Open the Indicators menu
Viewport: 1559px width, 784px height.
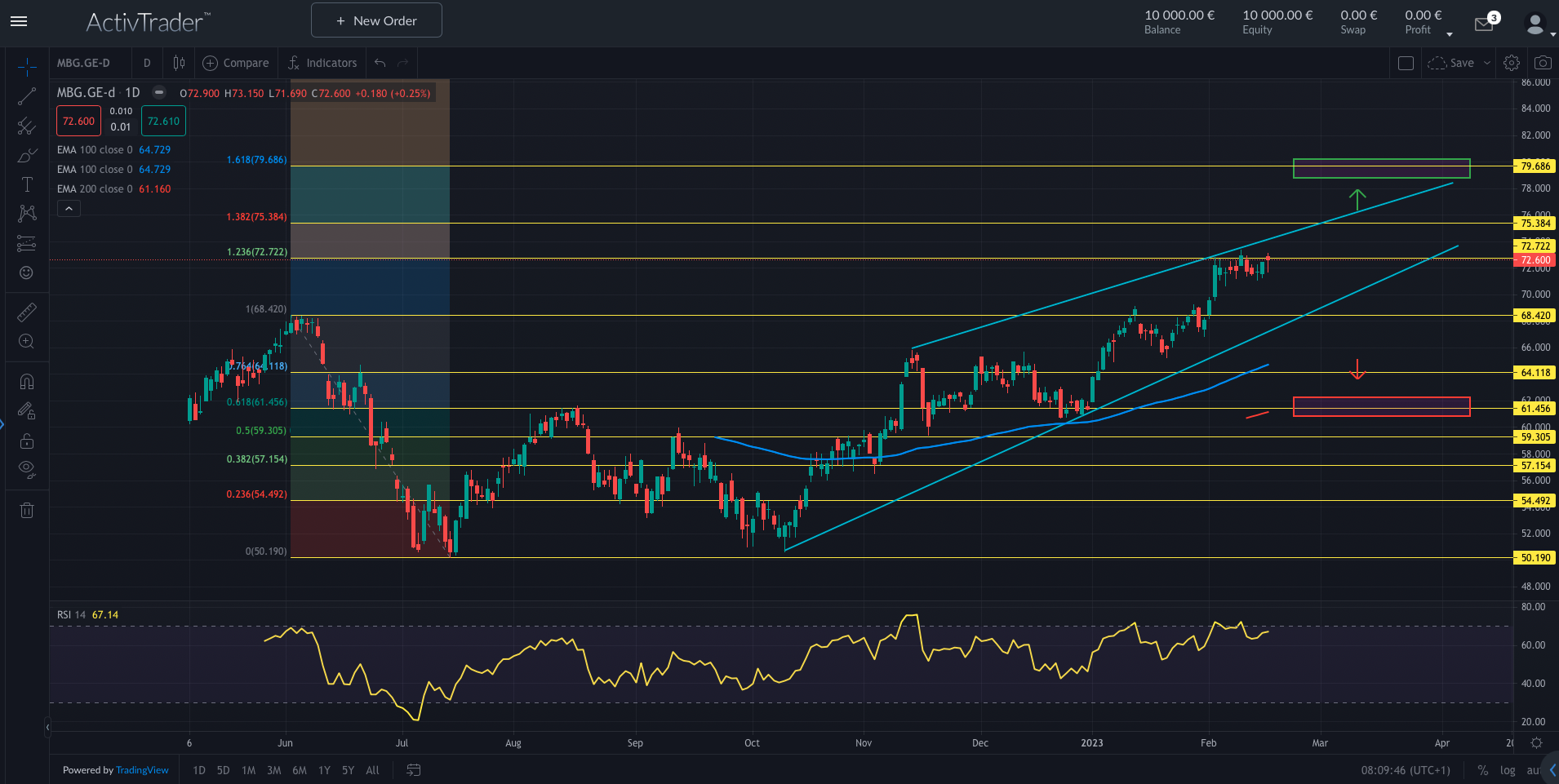point(322,63)
